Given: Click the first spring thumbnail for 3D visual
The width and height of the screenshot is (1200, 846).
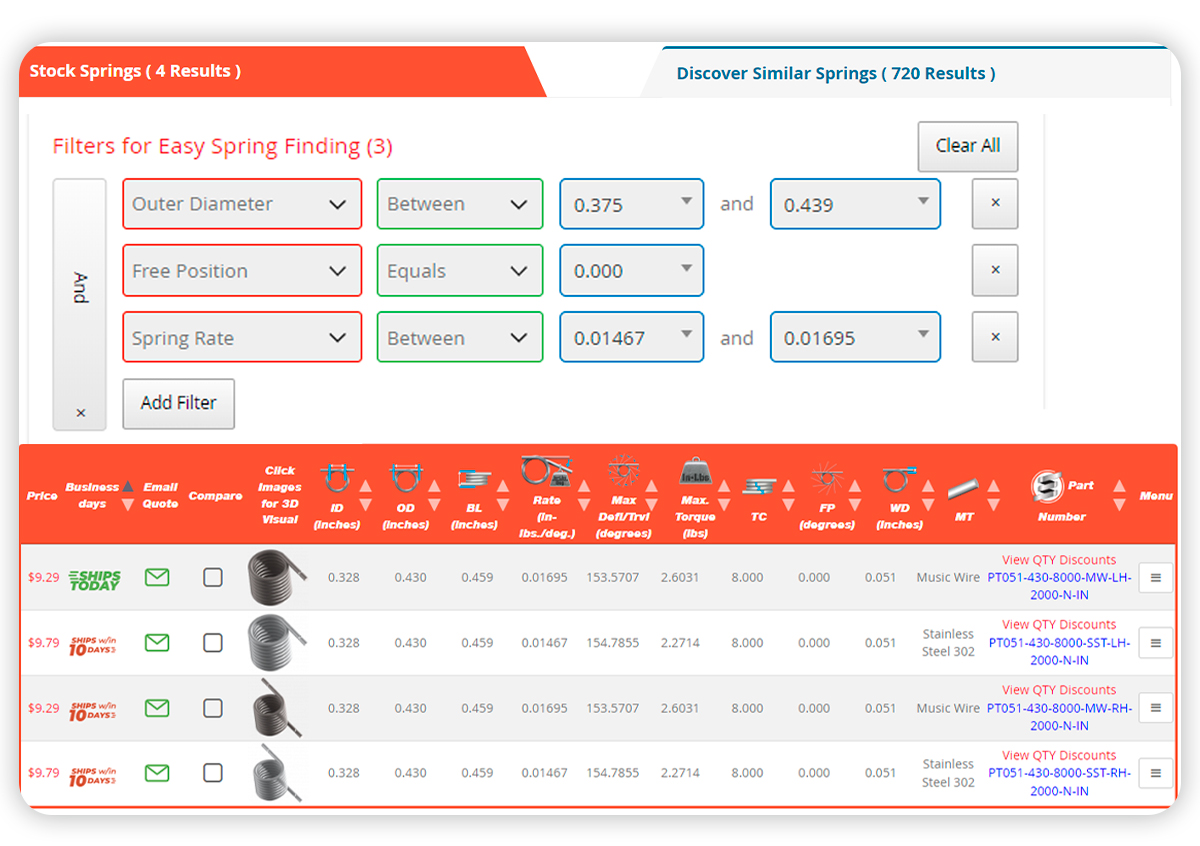Looking at the screenshot, I should point(277,577).
